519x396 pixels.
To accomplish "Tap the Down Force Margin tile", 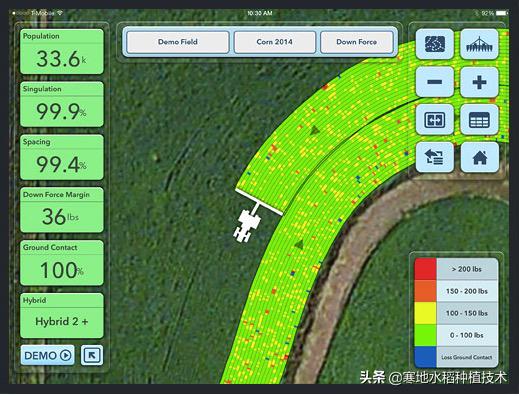I will (x=62, y=210).
